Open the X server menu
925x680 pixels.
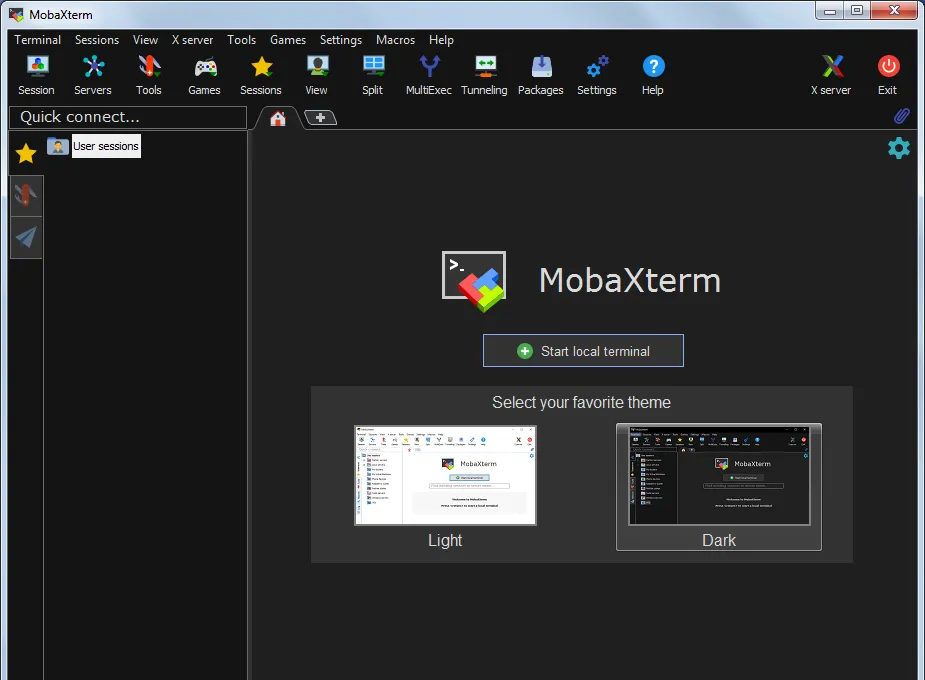pos(192,40)
